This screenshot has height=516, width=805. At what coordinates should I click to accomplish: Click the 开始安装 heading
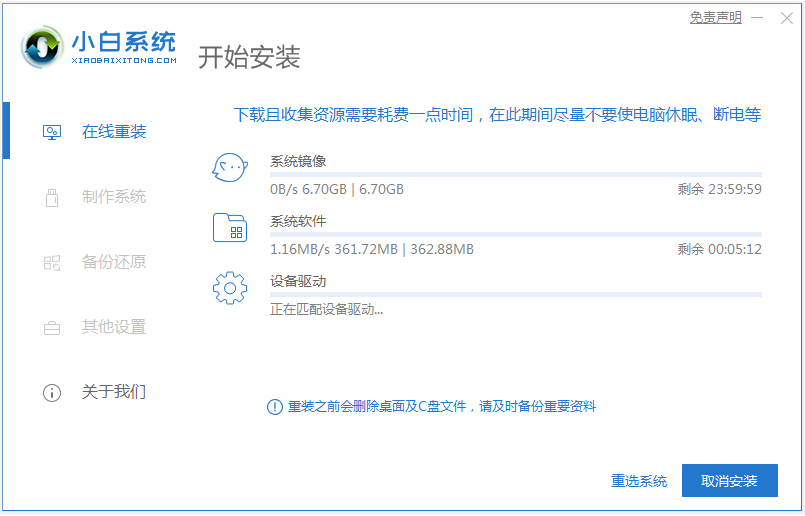click(249, 57)
